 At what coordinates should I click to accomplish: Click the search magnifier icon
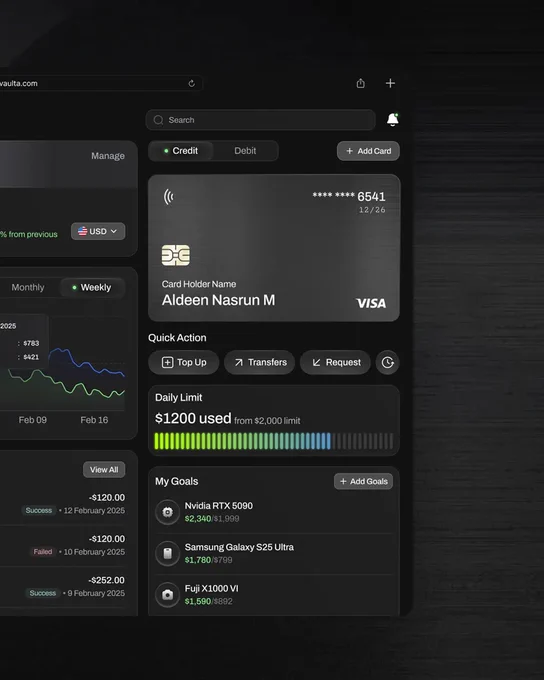pyautogui.click(x=158, y=120)
